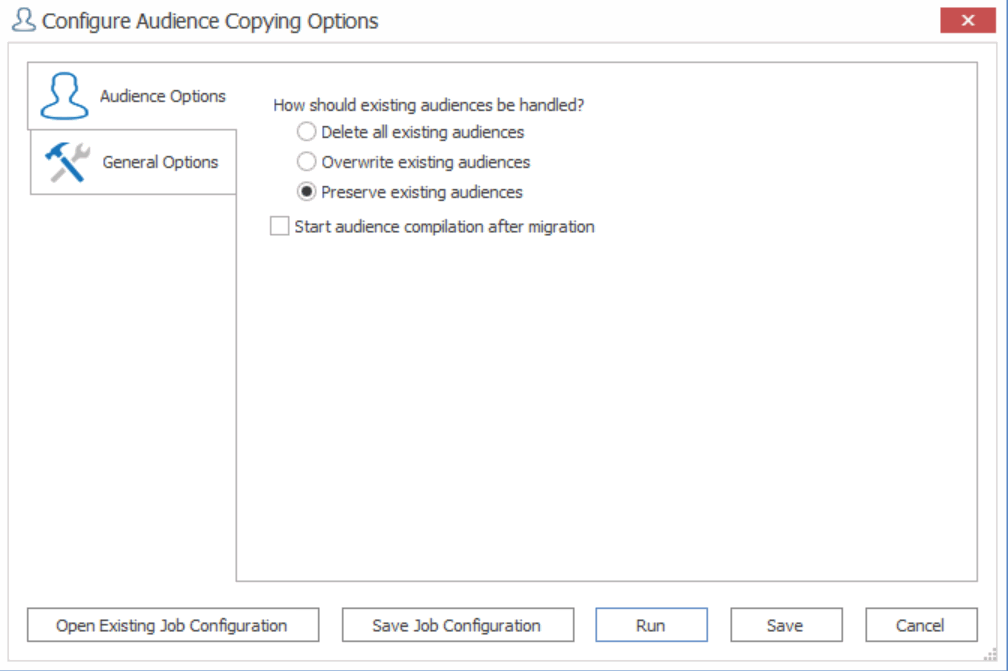1008x671 pixels.
Task: Select Preserve existing audiences
Action: pyautogui.click(x=306, y=192)
